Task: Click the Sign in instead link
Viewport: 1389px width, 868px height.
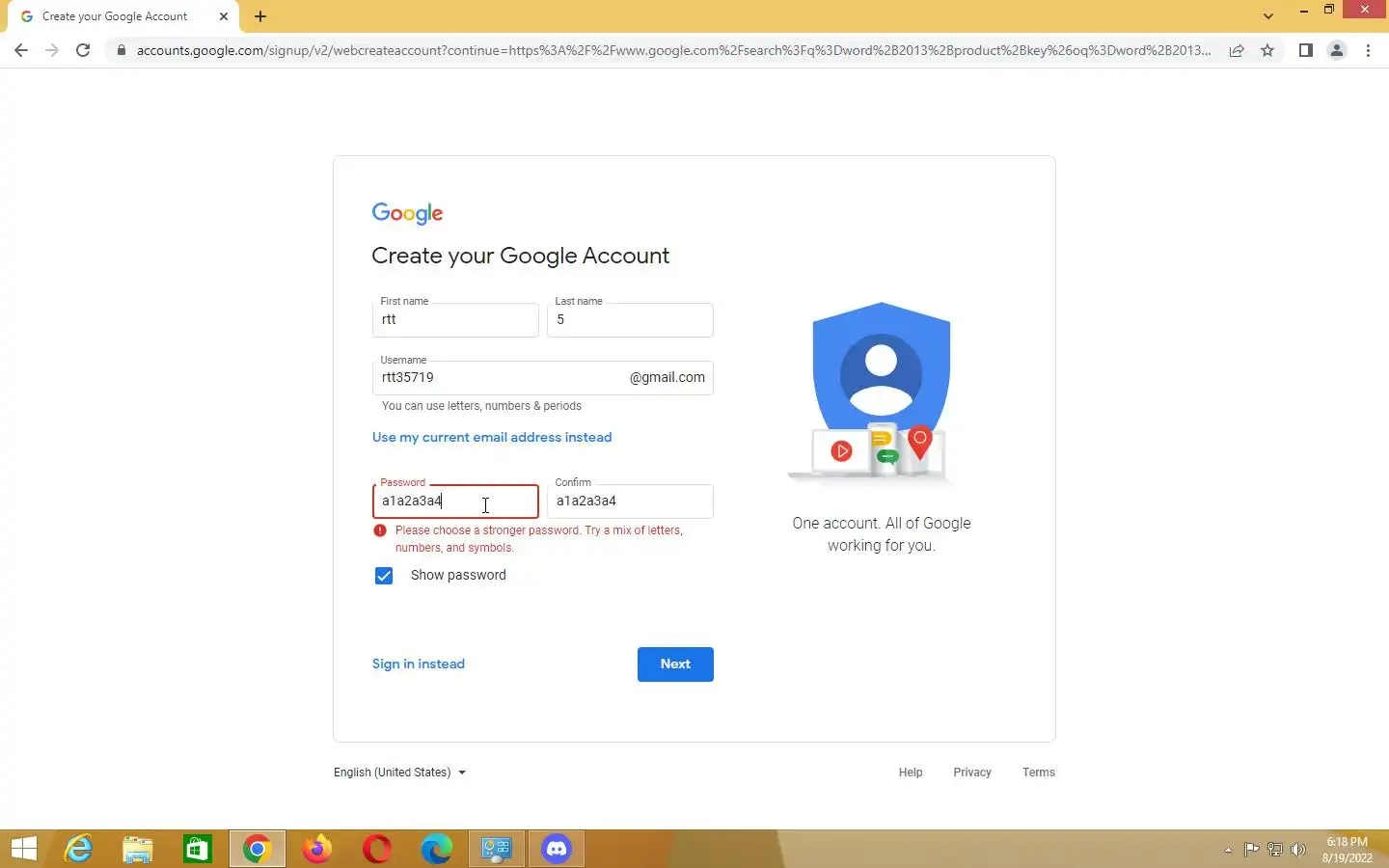Action: pyautogui.click(x=419, y=664)
